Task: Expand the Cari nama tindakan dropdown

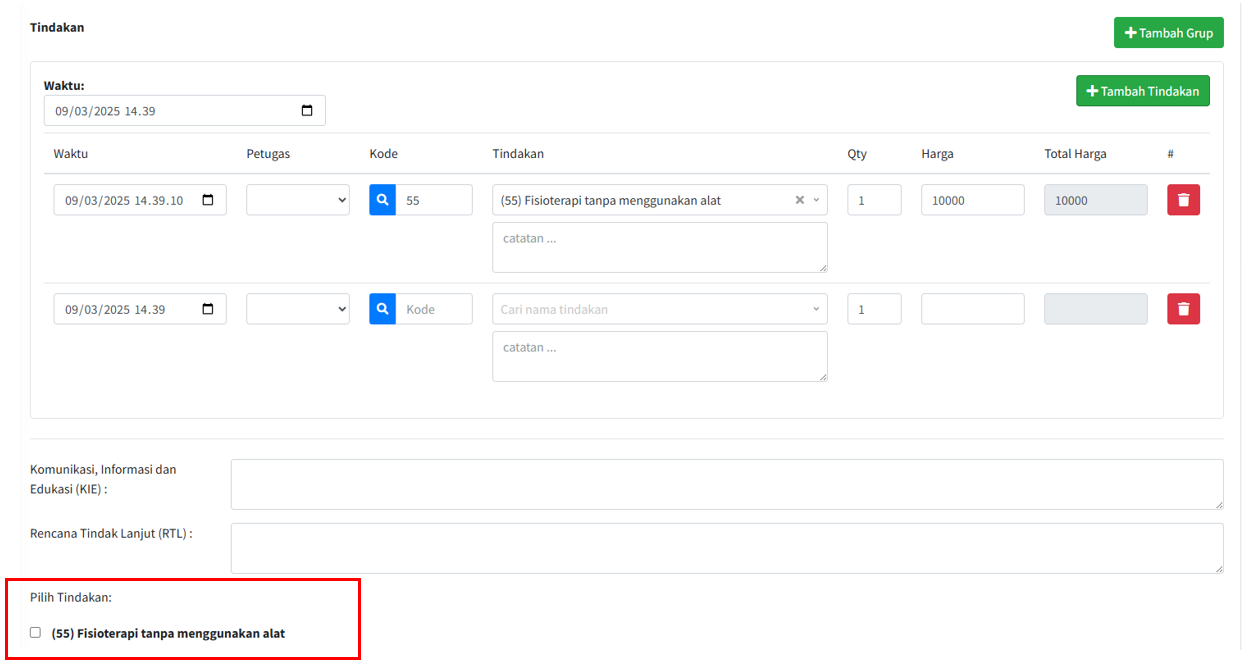Action: [815, 309]
